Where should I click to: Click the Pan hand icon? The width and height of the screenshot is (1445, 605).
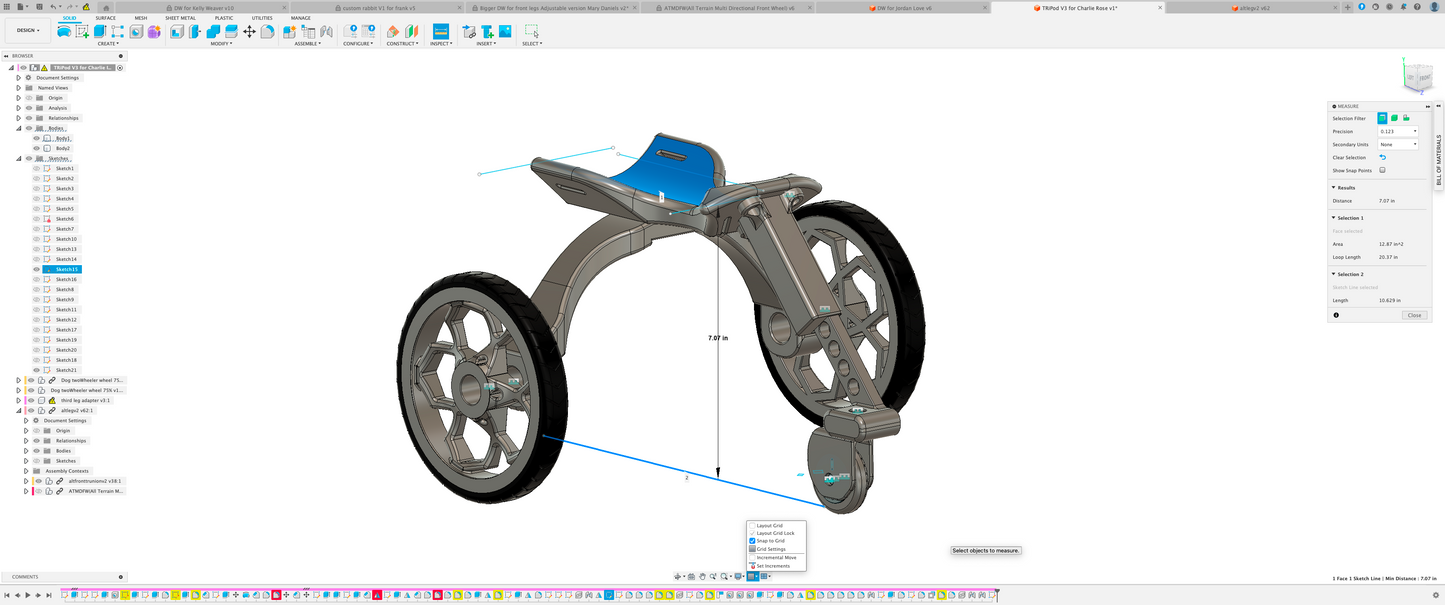tap(702, 577)
